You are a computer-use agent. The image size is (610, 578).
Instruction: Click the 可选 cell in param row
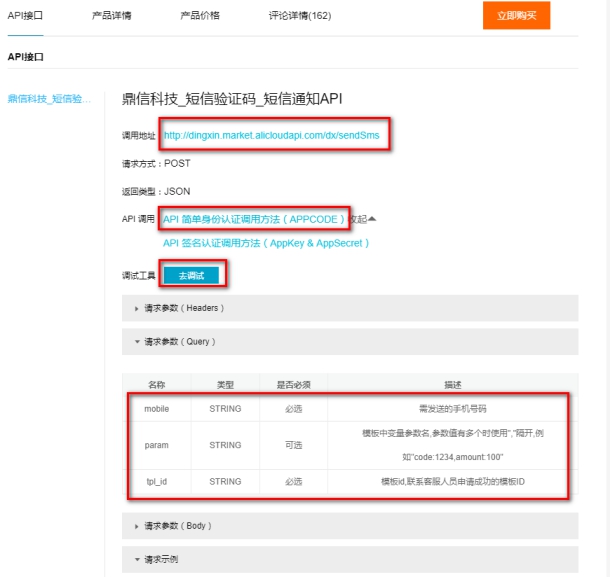294,445
